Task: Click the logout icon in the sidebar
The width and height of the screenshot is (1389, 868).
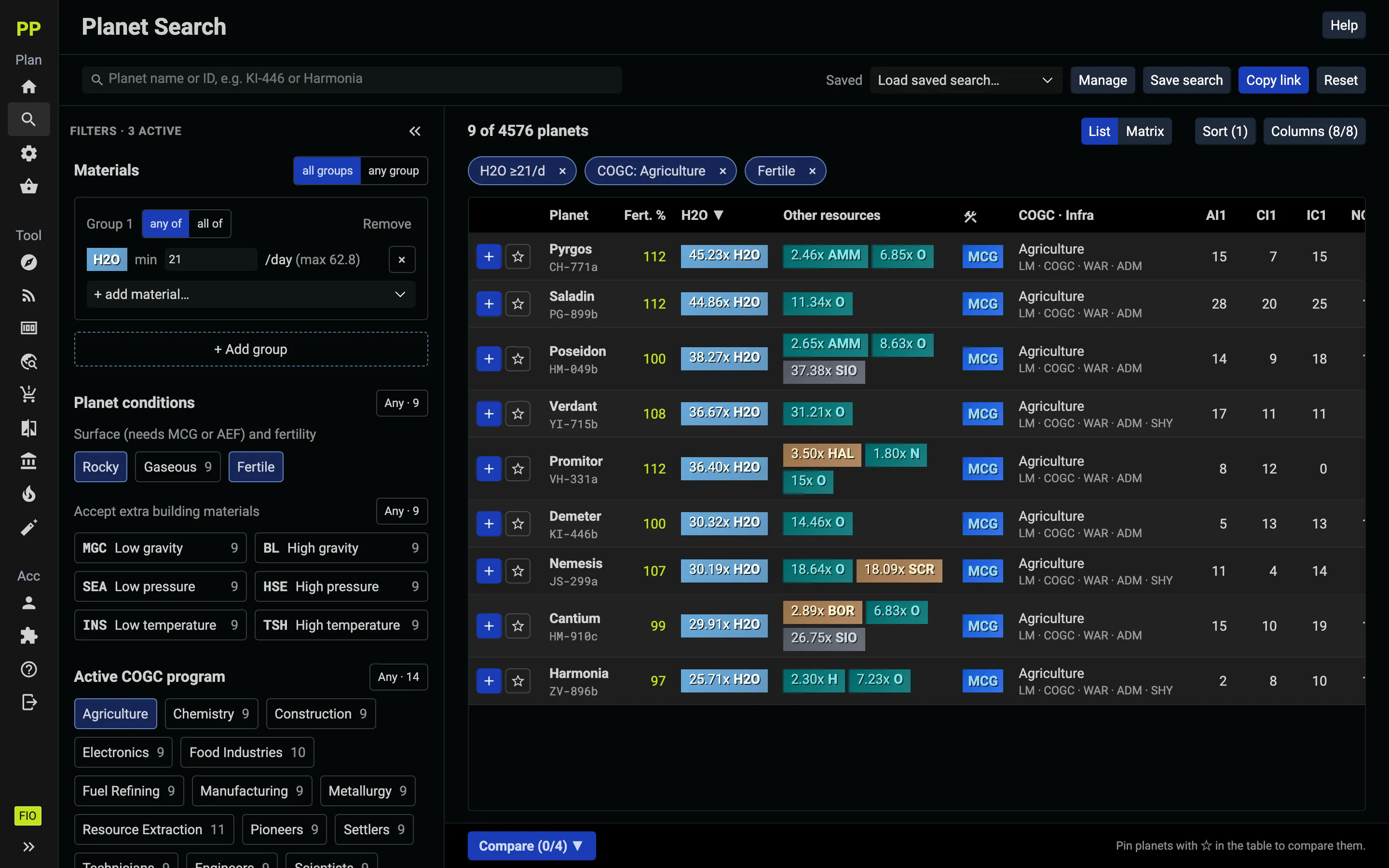Action: pos(29,702)
